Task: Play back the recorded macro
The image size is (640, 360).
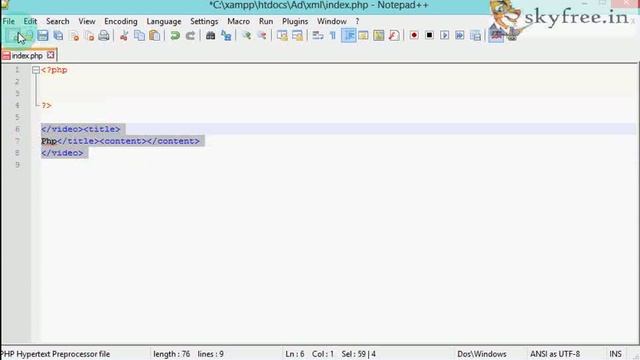Action: pos(444,36)
